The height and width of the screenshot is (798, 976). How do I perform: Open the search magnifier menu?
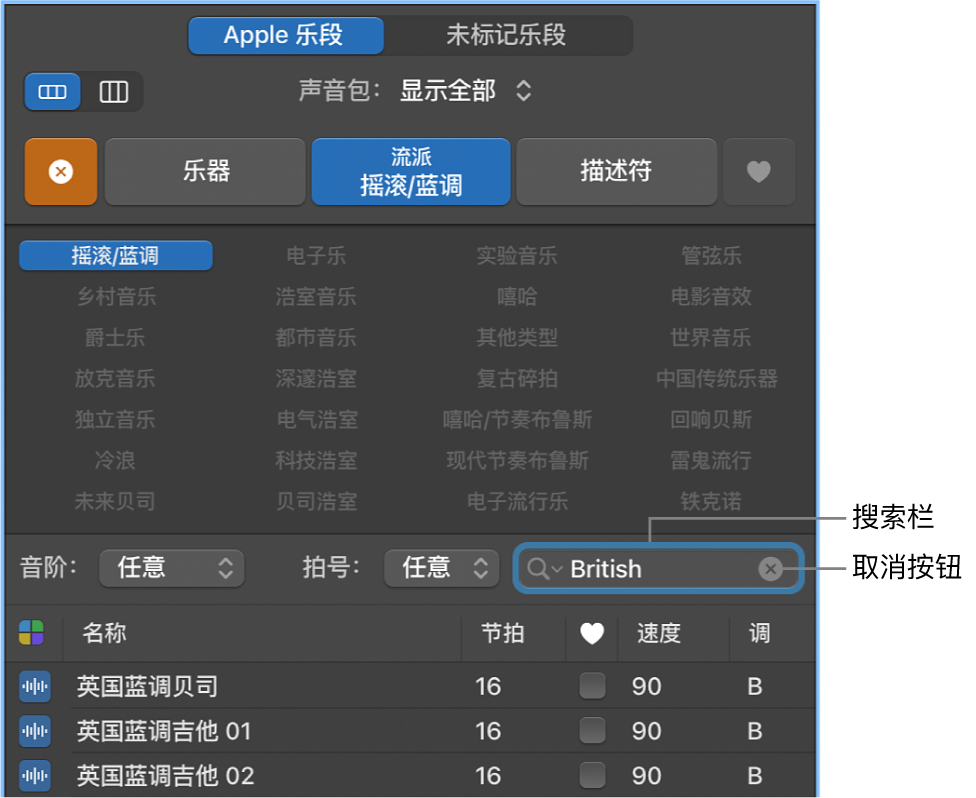click(x=543, y=569)
